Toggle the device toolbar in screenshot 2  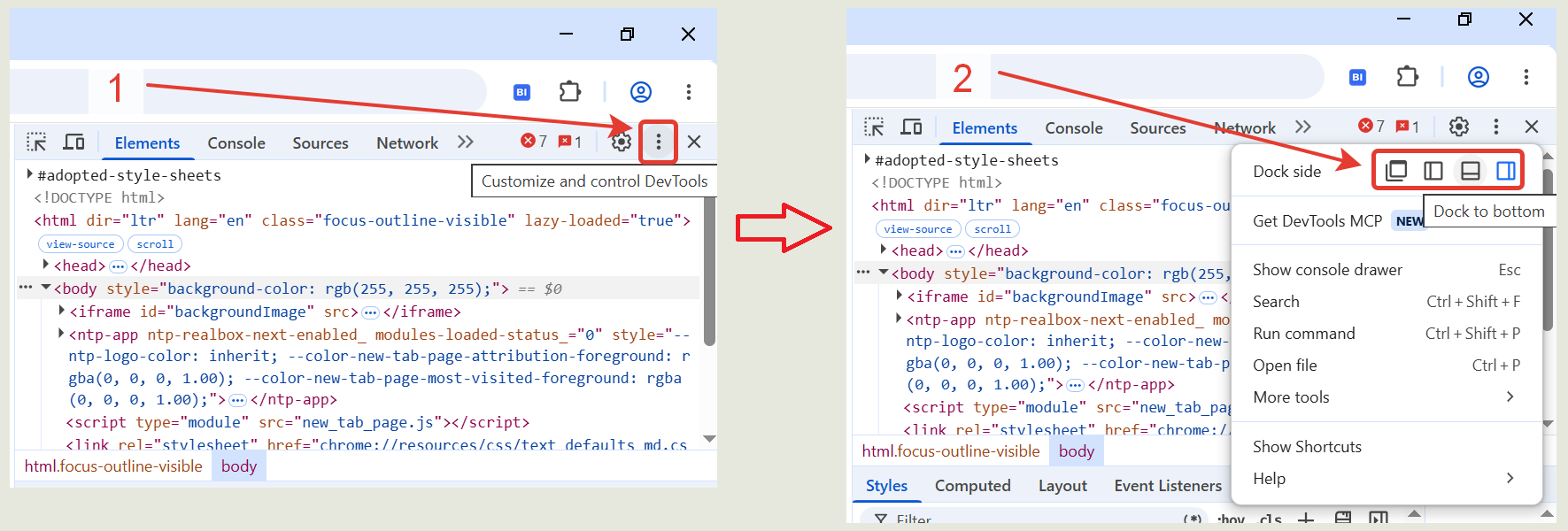point(911,127)
